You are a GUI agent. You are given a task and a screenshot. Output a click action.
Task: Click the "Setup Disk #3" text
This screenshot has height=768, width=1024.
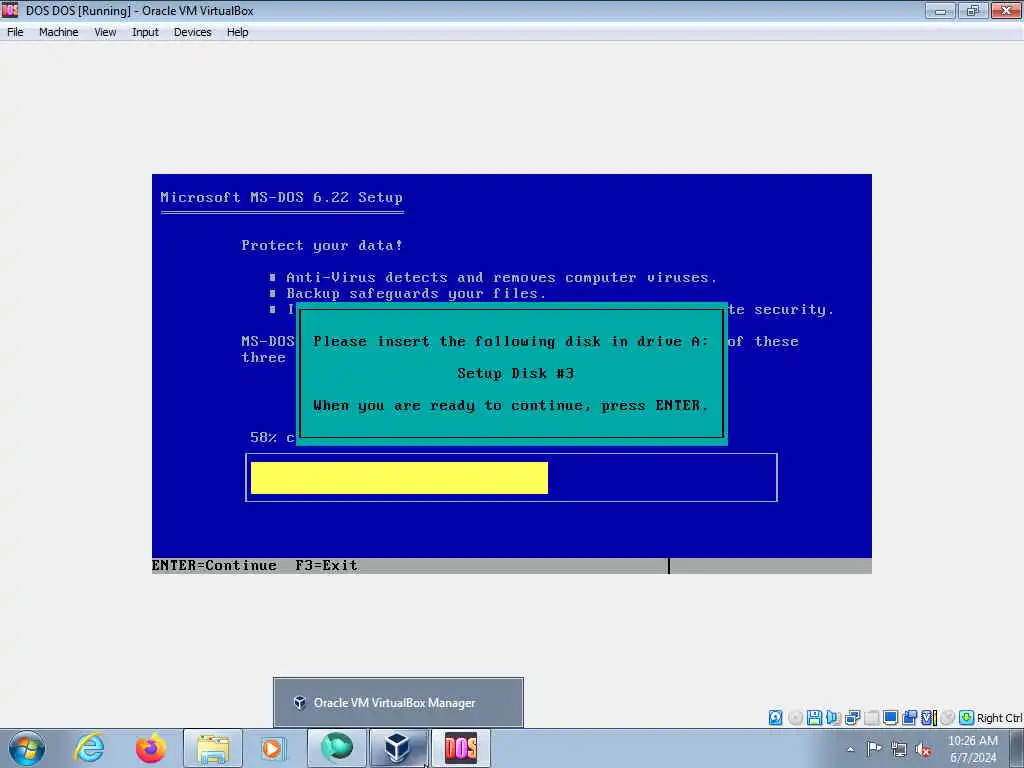(515, 374)
